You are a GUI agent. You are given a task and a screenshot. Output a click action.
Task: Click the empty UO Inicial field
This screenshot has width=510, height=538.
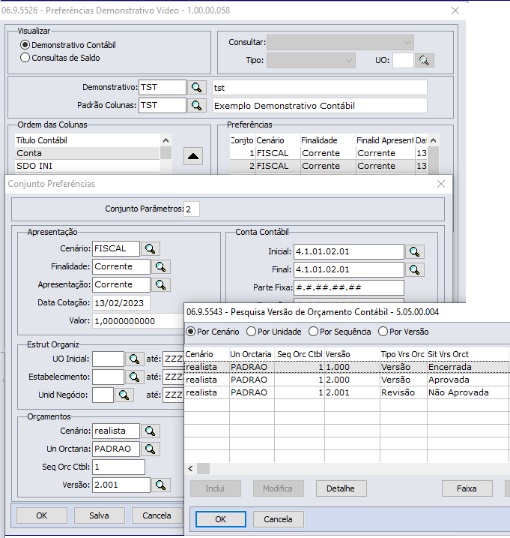pyautogui.click(x=108, y=359)
